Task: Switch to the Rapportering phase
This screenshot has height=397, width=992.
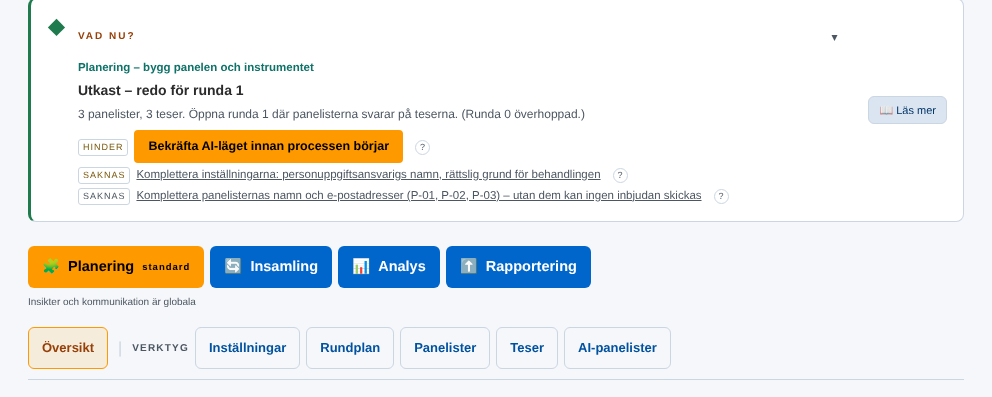Action: tap(518, 267)
